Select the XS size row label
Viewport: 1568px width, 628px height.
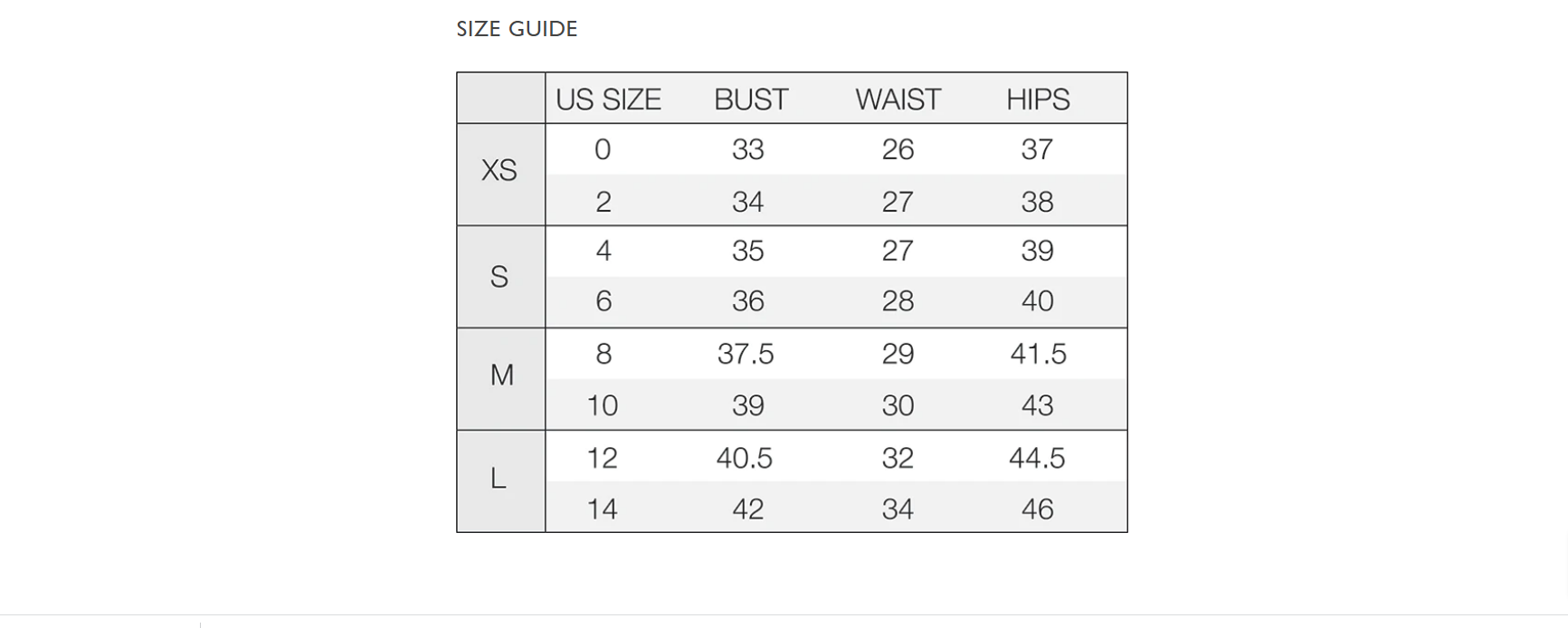(499, 170)
